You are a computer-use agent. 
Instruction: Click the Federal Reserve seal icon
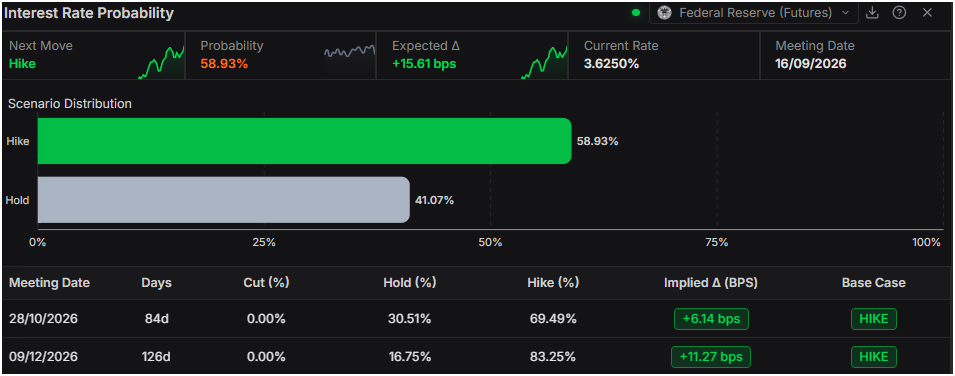point(665,13)
